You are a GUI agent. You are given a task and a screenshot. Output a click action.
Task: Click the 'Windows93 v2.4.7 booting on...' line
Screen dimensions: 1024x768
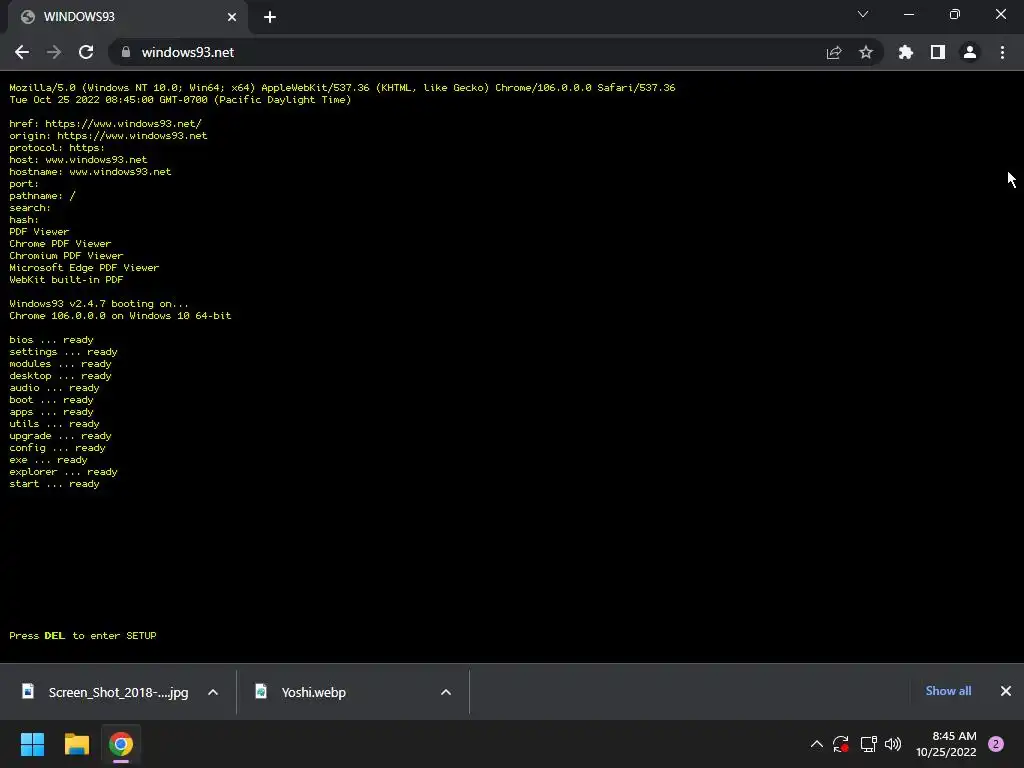point(99,304)
